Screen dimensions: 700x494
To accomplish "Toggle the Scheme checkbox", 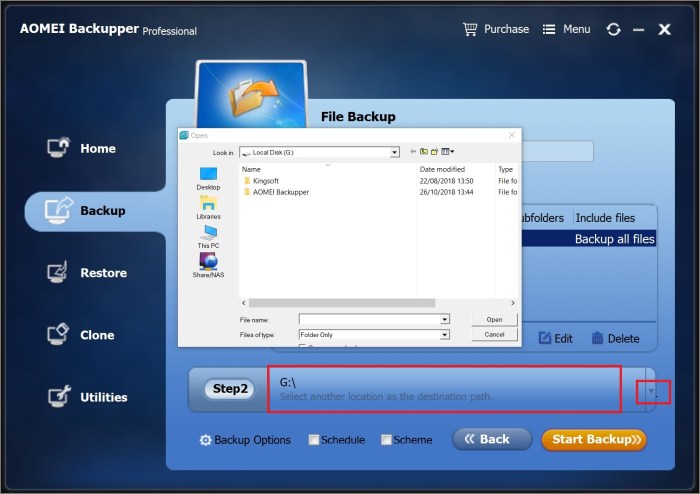I will 386,440.
